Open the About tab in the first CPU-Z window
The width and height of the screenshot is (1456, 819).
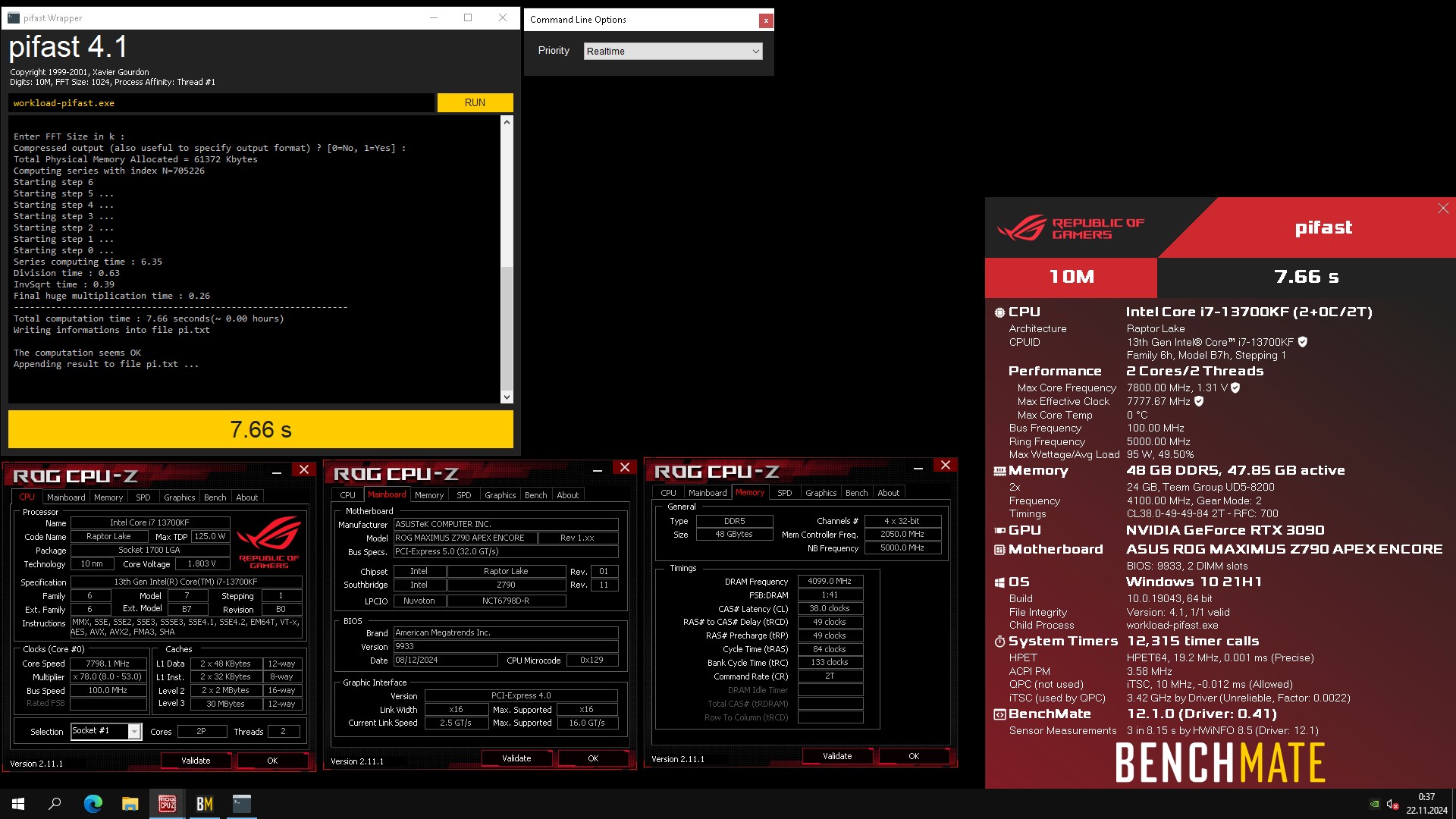pyautogui.click(x=247, y=497)
